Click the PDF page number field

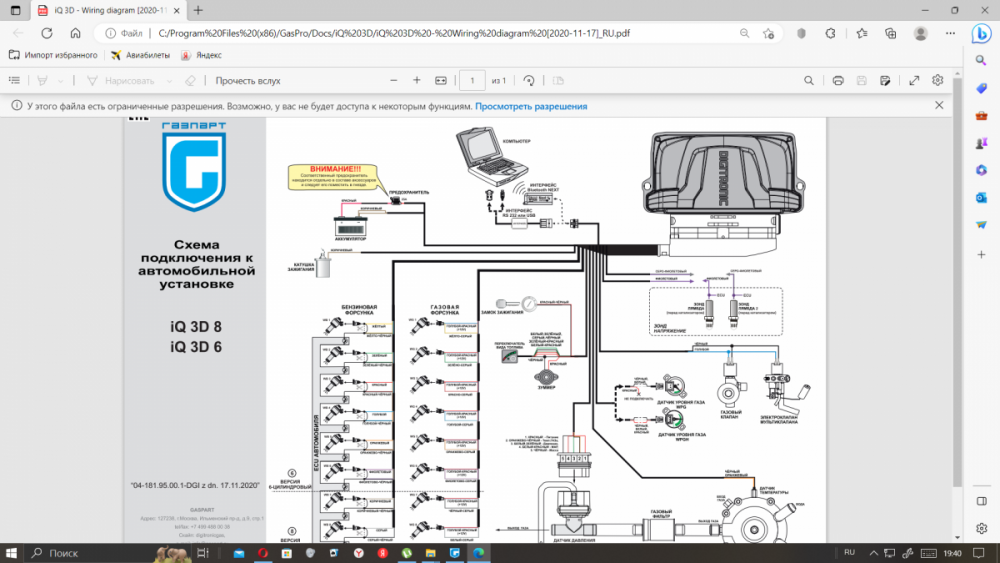[471, 80]
